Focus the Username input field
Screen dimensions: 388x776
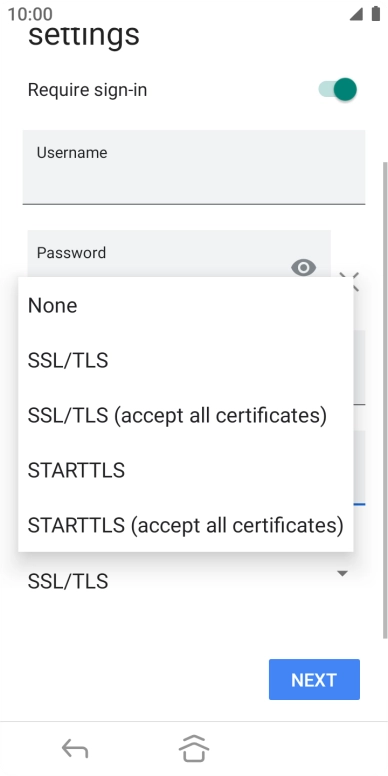[x=194, y=167]
